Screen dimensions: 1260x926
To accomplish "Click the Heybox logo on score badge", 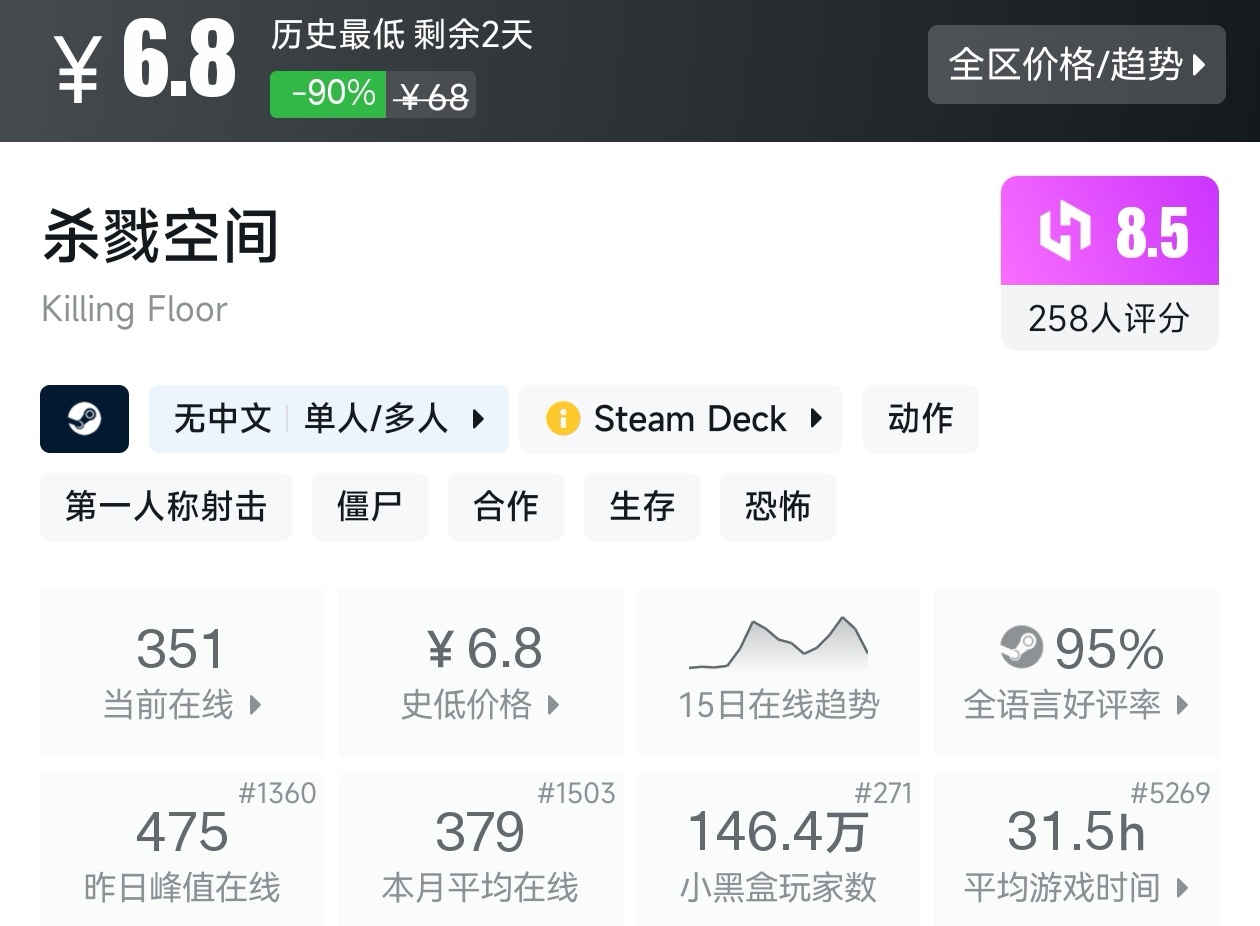I will coord(1064,232).
